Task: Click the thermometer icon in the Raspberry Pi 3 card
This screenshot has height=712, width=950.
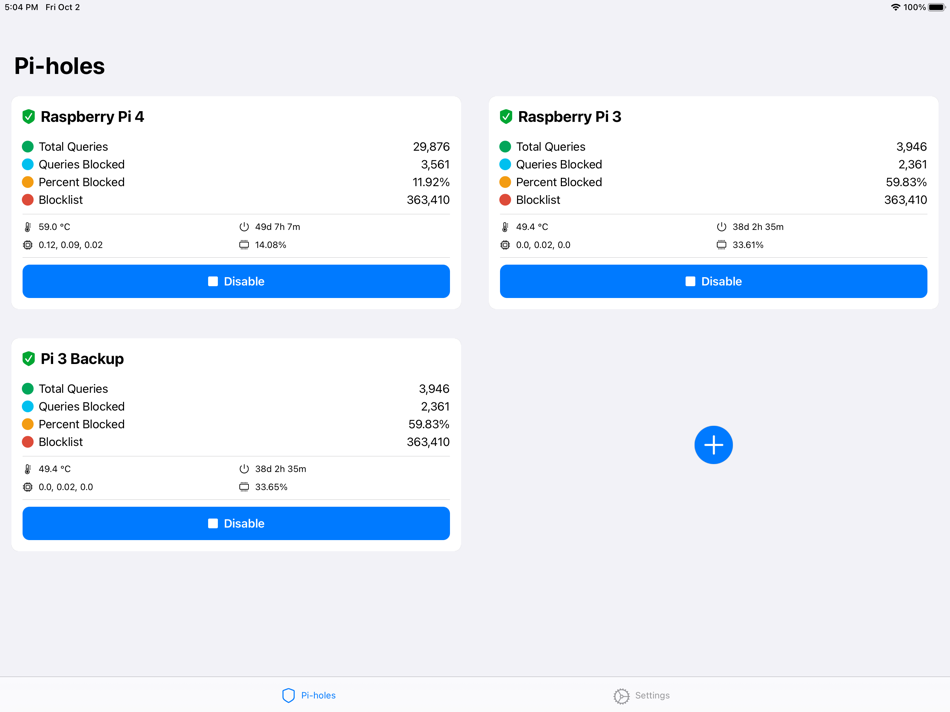Action: (x=505, y=227)
